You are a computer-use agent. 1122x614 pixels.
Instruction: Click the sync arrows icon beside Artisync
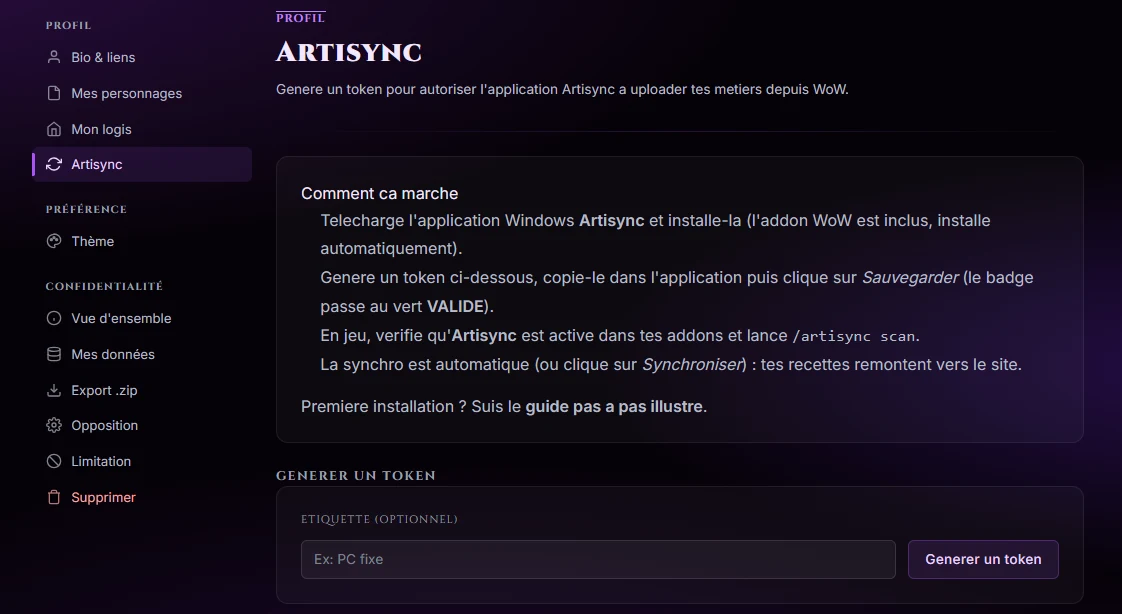pyautogui.click(x=54, y=164)
